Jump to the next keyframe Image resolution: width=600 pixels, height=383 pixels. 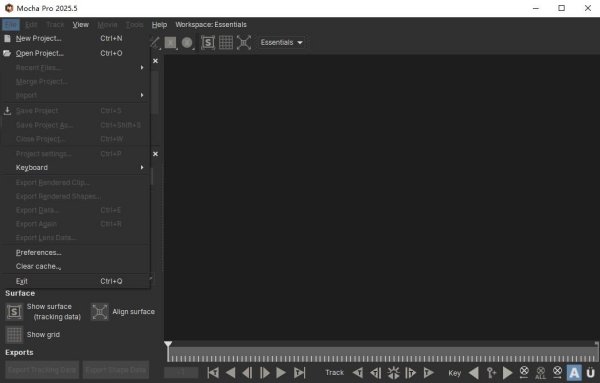pyautogui.click(x=508, y=373)
